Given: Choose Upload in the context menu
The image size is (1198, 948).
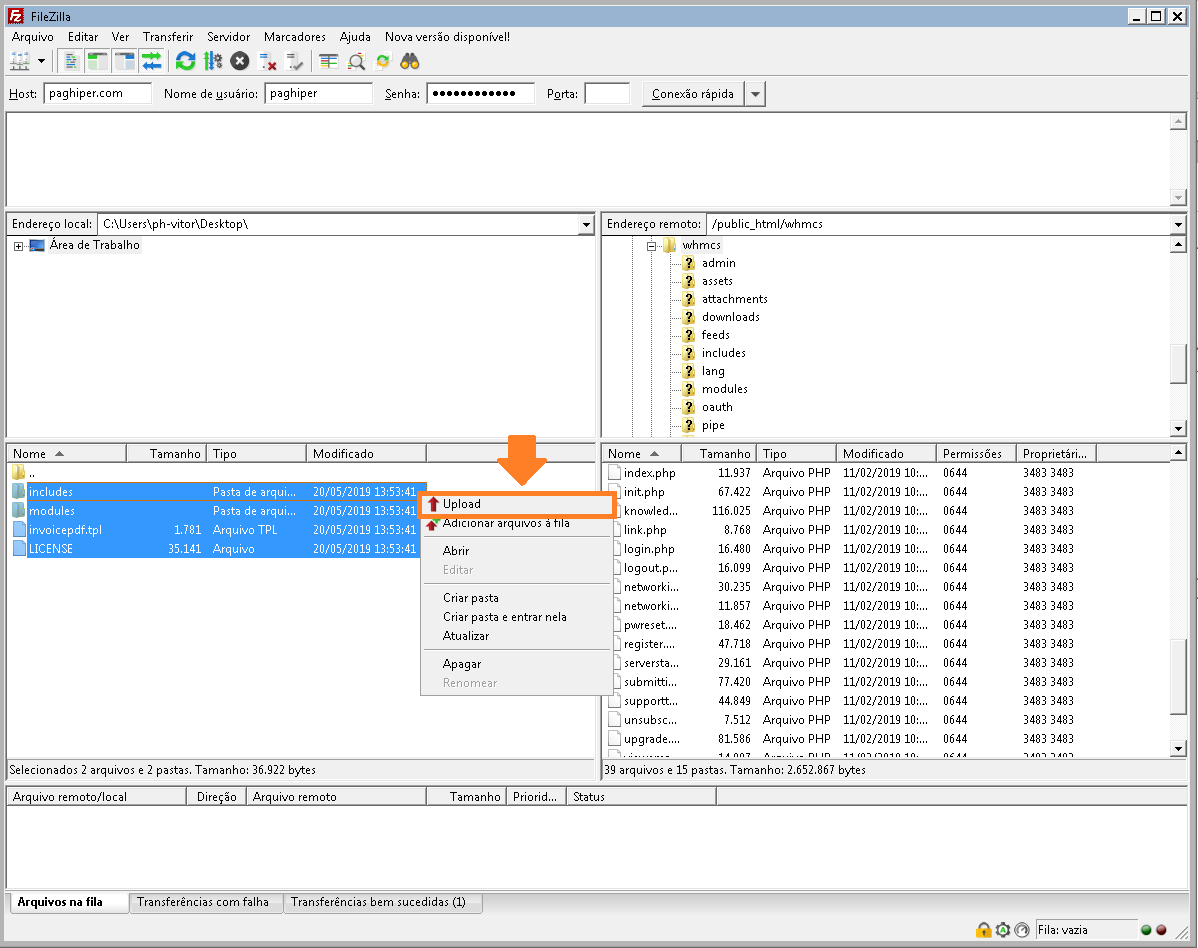Looking at the screenshot, I should [x=517, y=504].
